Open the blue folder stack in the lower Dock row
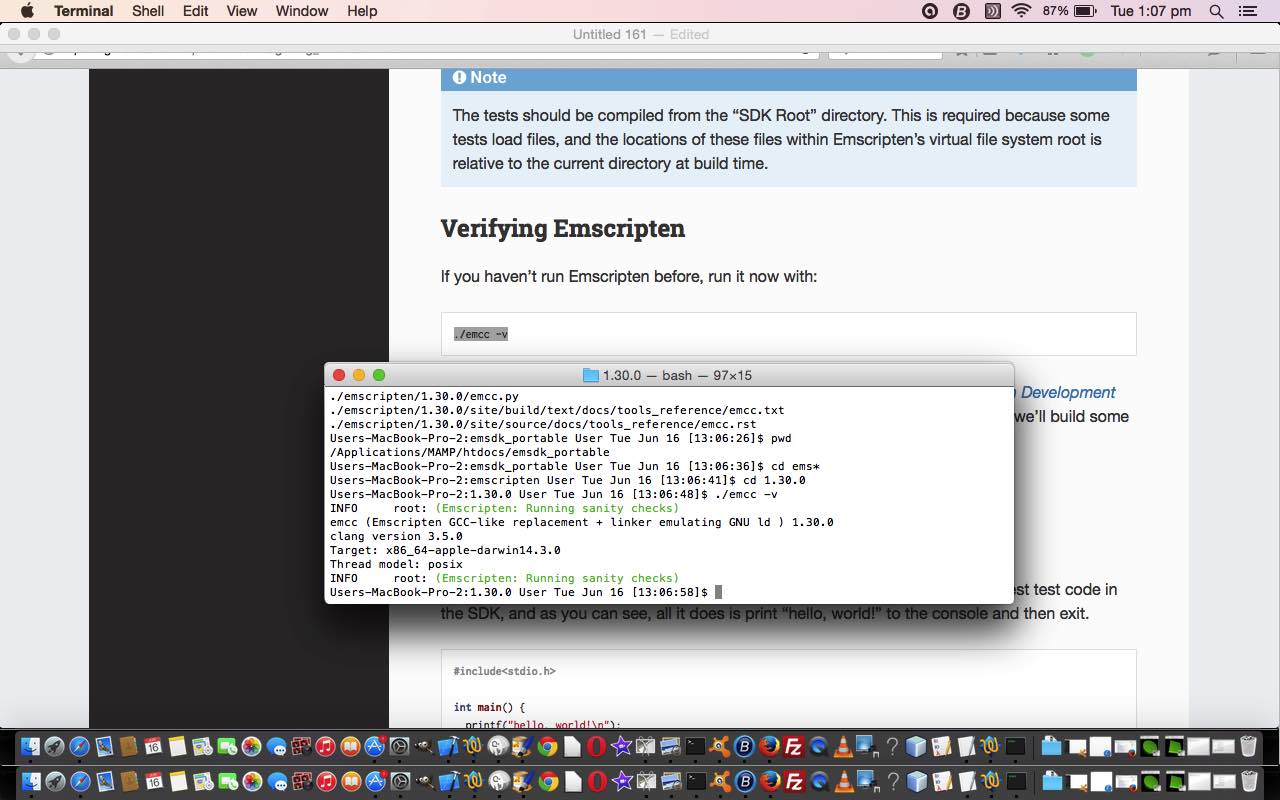The image size is (1280, 800). 1052,780
